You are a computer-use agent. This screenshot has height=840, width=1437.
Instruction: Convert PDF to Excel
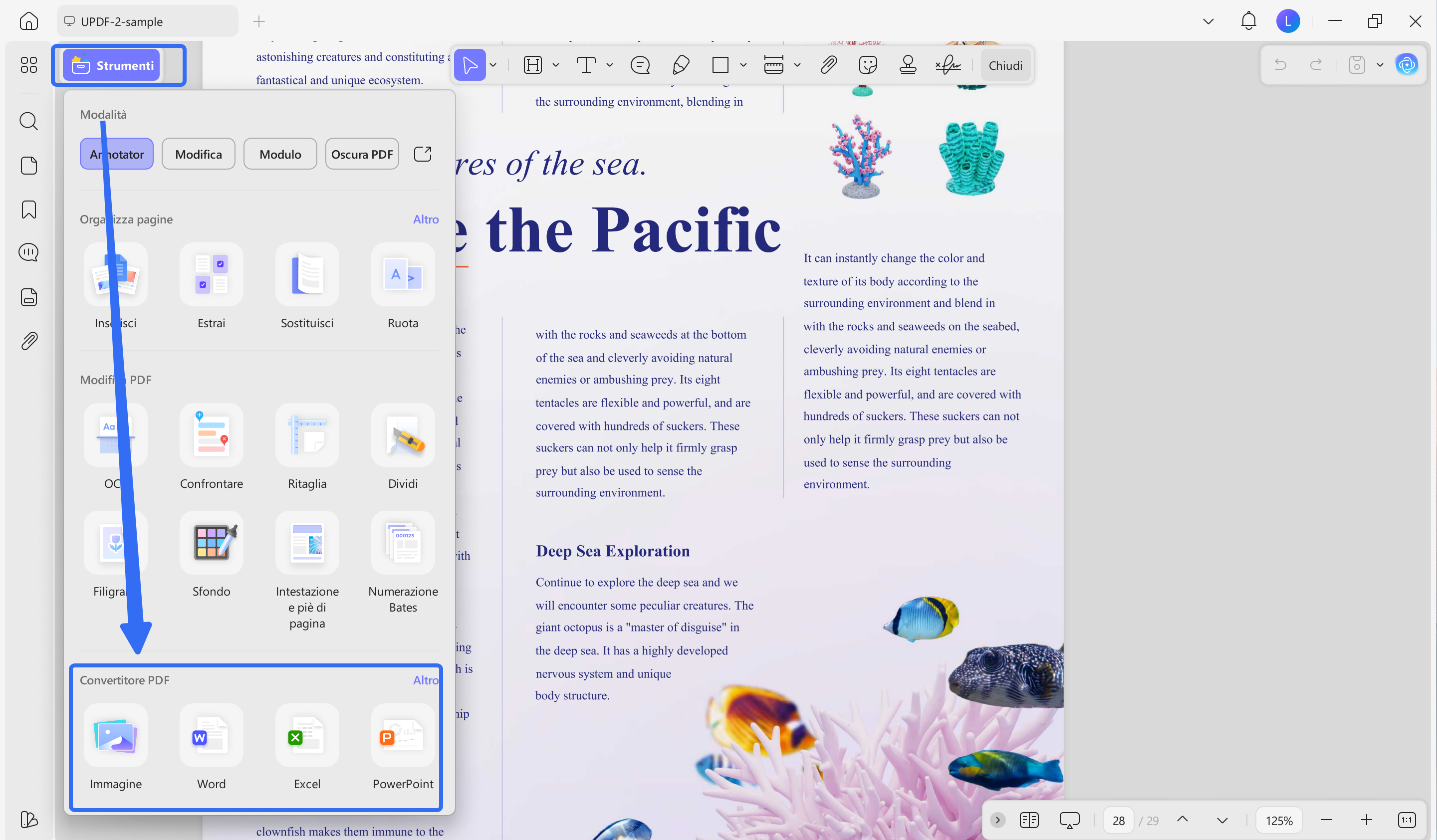click(x=307, y=748)
